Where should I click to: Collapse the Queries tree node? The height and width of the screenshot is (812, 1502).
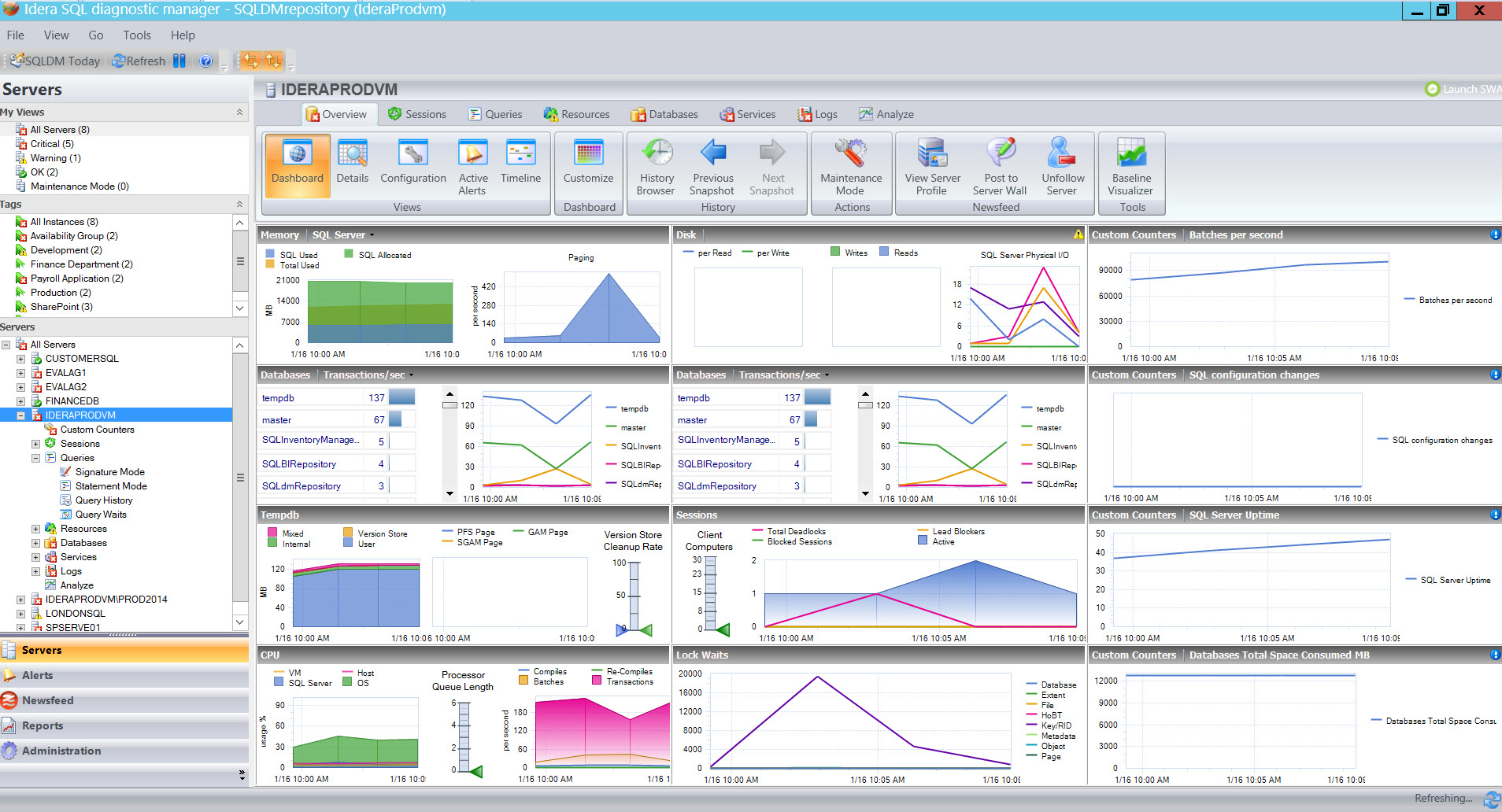(35, 458)
